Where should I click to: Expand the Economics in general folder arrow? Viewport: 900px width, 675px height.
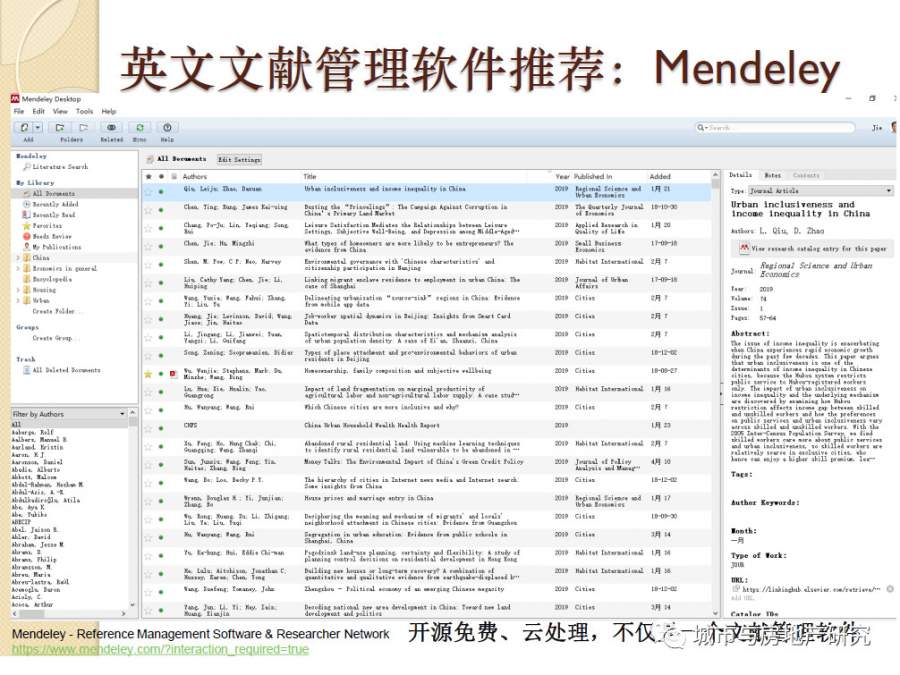[x=18, y=269]
